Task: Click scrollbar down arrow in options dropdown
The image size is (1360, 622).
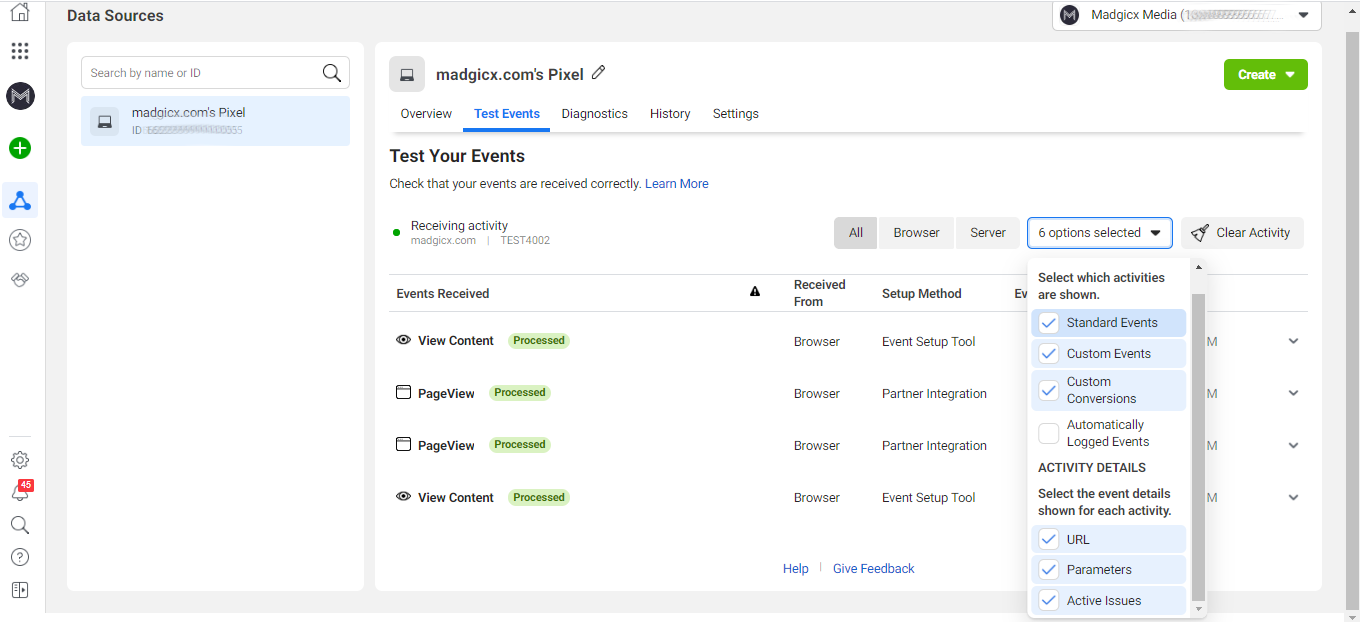Action: click(1199, 609)
